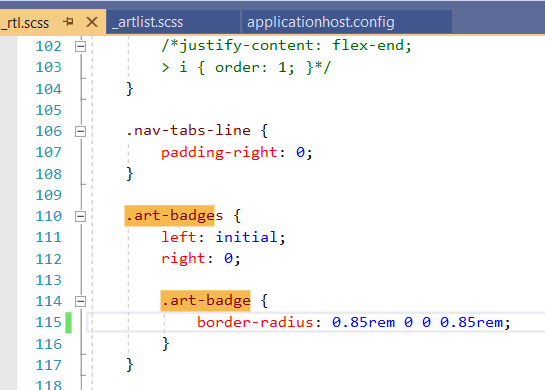
Task: Pin the _rtl.scss tab
Action: [x=68, y=22]
